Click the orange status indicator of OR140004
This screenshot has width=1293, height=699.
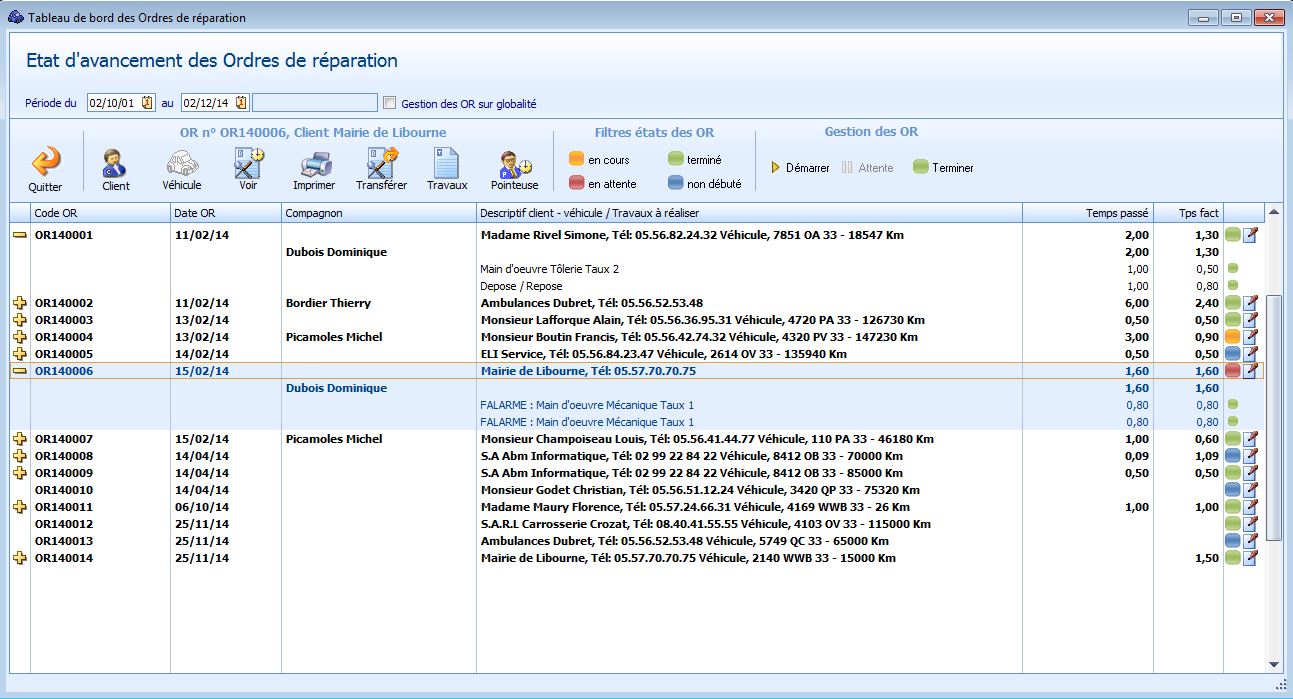click(x=1233, y=337)
